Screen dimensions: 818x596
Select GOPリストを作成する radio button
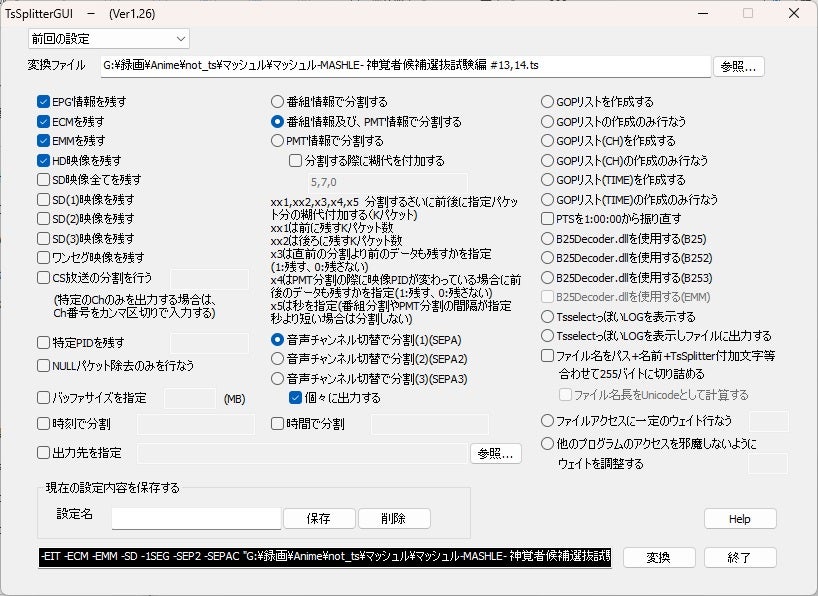pyautogui.click(x=547, y=102)
